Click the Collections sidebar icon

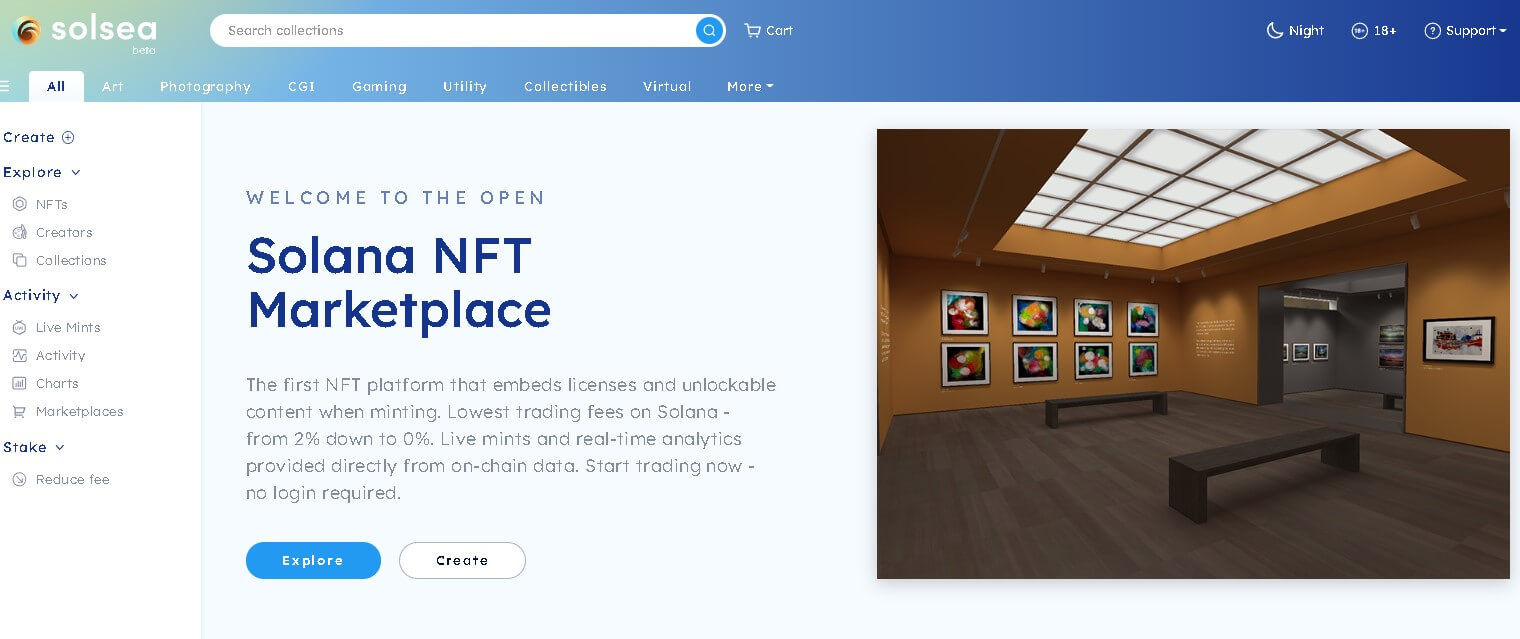click(x=19, y=260)
